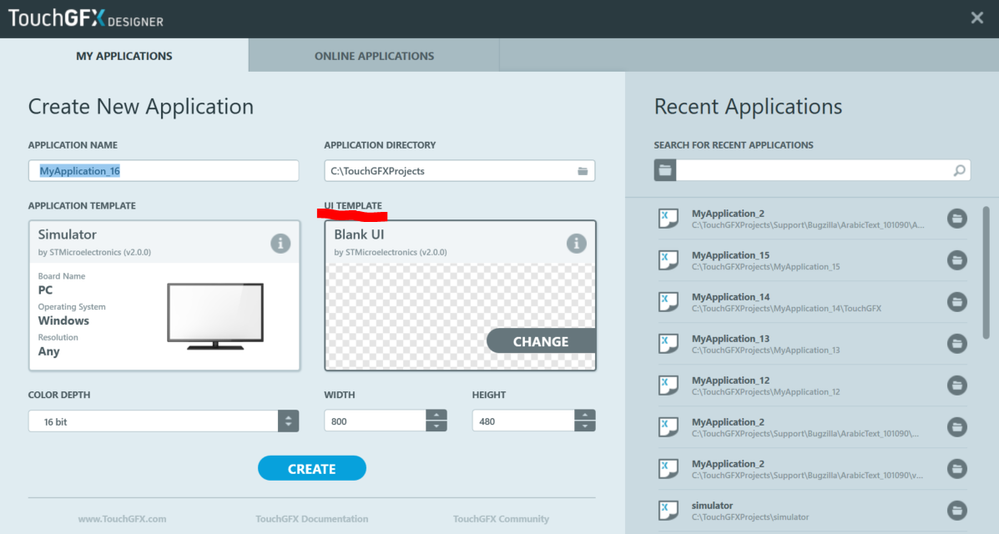Switch to My Applications tab
The height and width of the screenshot is (534, 999).
coord(124,55)
